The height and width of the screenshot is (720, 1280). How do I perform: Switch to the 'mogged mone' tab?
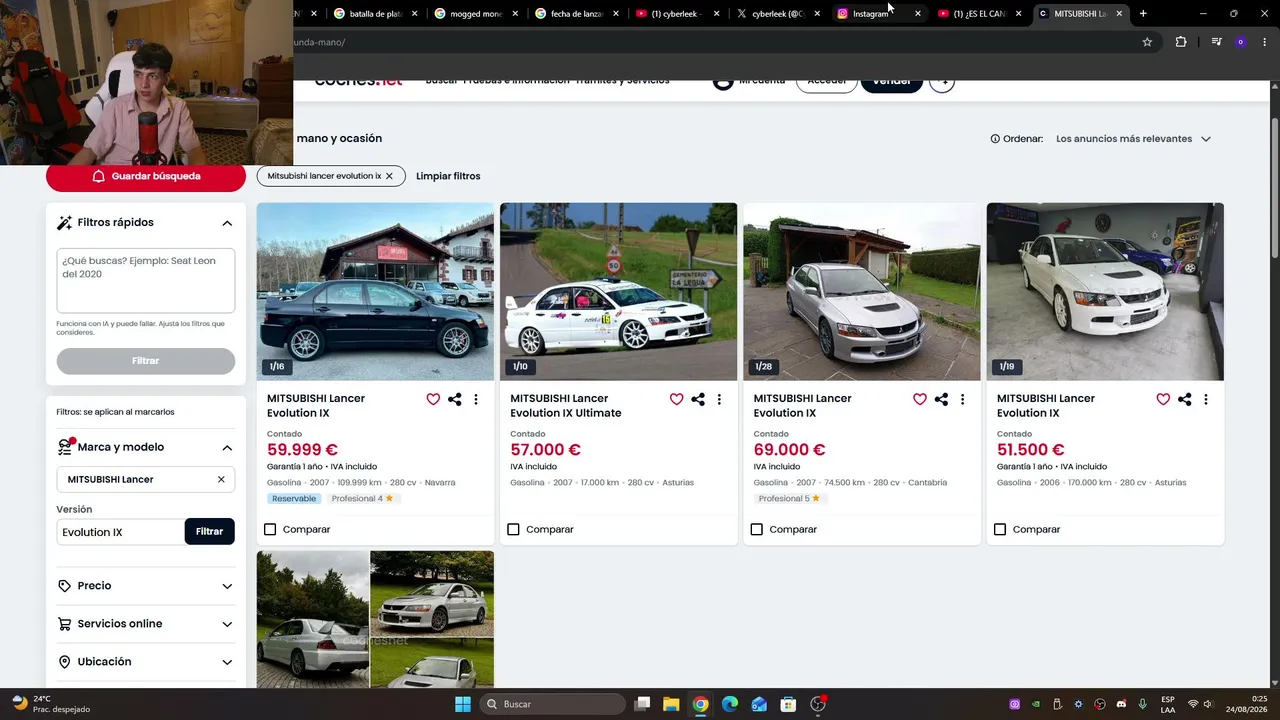(x=476, y=14)
